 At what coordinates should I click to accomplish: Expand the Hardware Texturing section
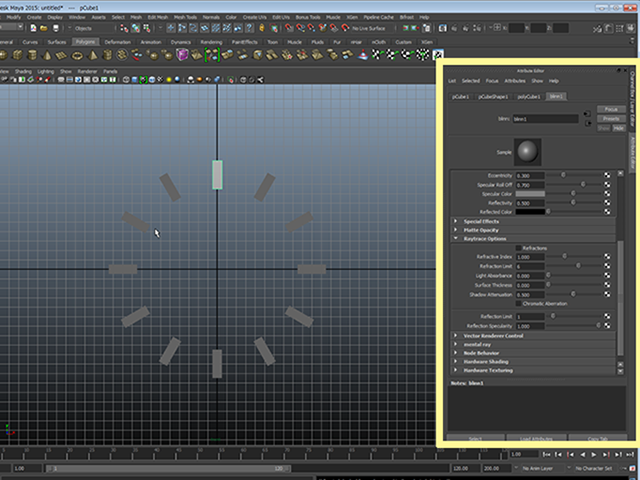point(533,370)
